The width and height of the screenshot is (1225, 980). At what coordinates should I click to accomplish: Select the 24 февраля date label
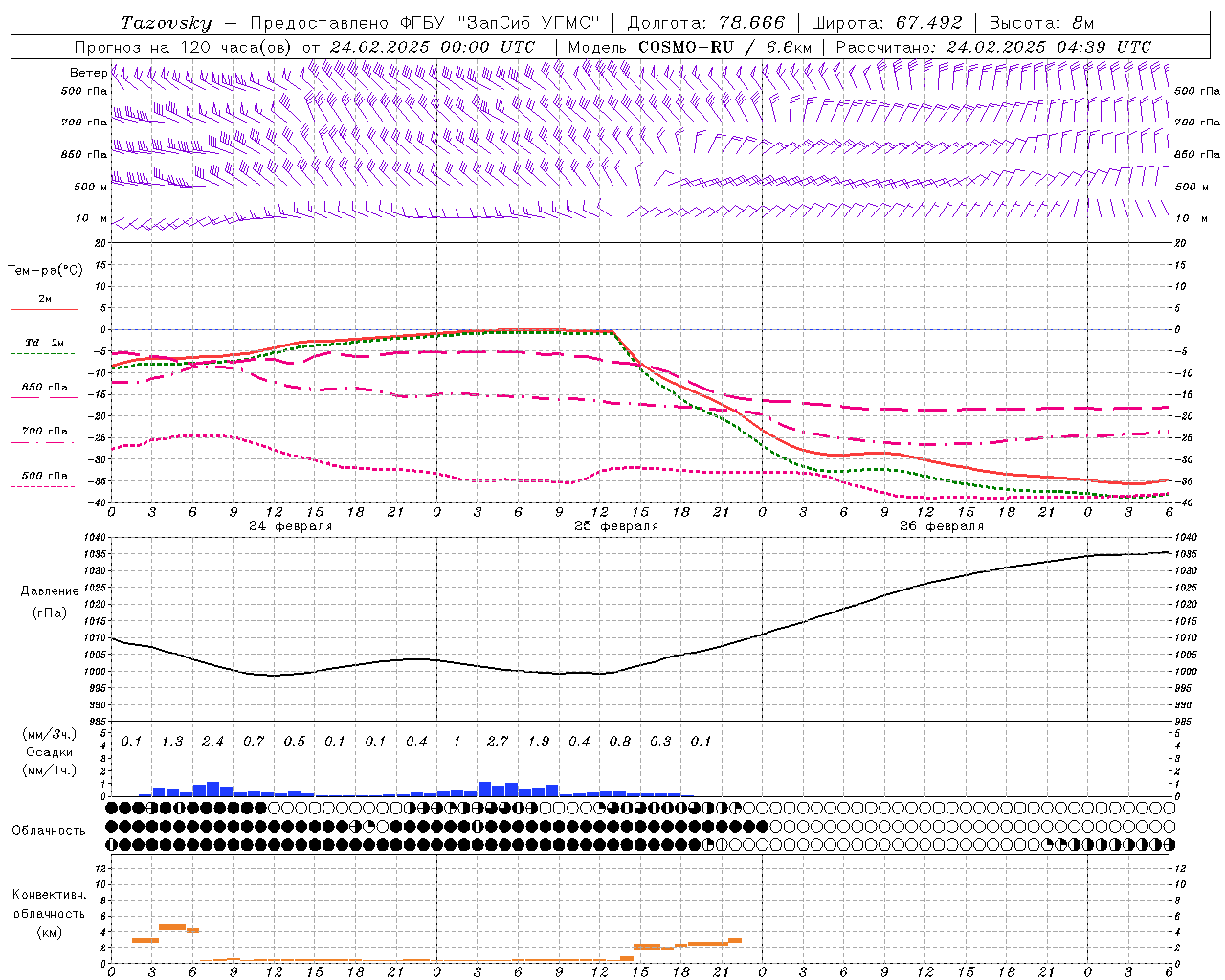pyautogui.click(x=290, y=526)
